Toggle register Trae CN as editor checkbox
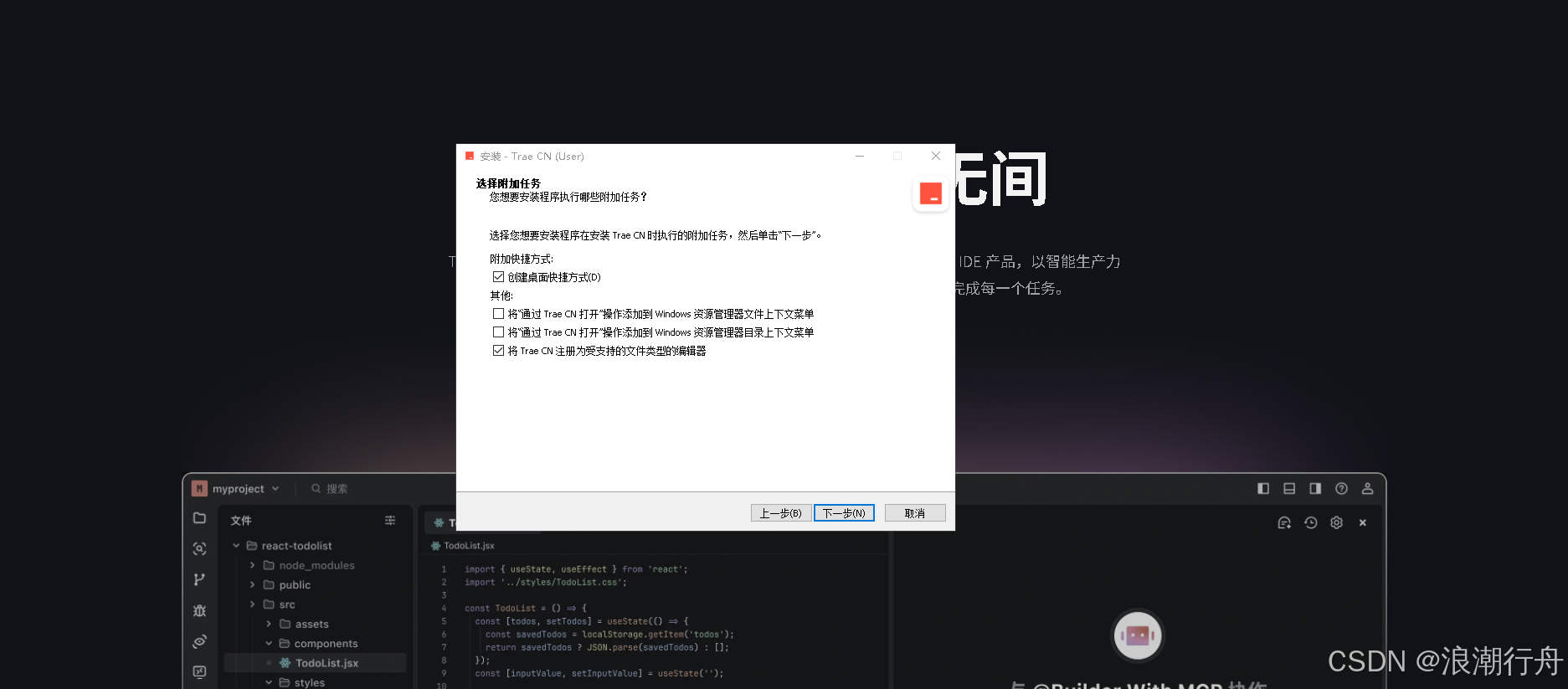Image resolution: width=1568 pixels, height=689 pixels. click(x=498, y=351)
